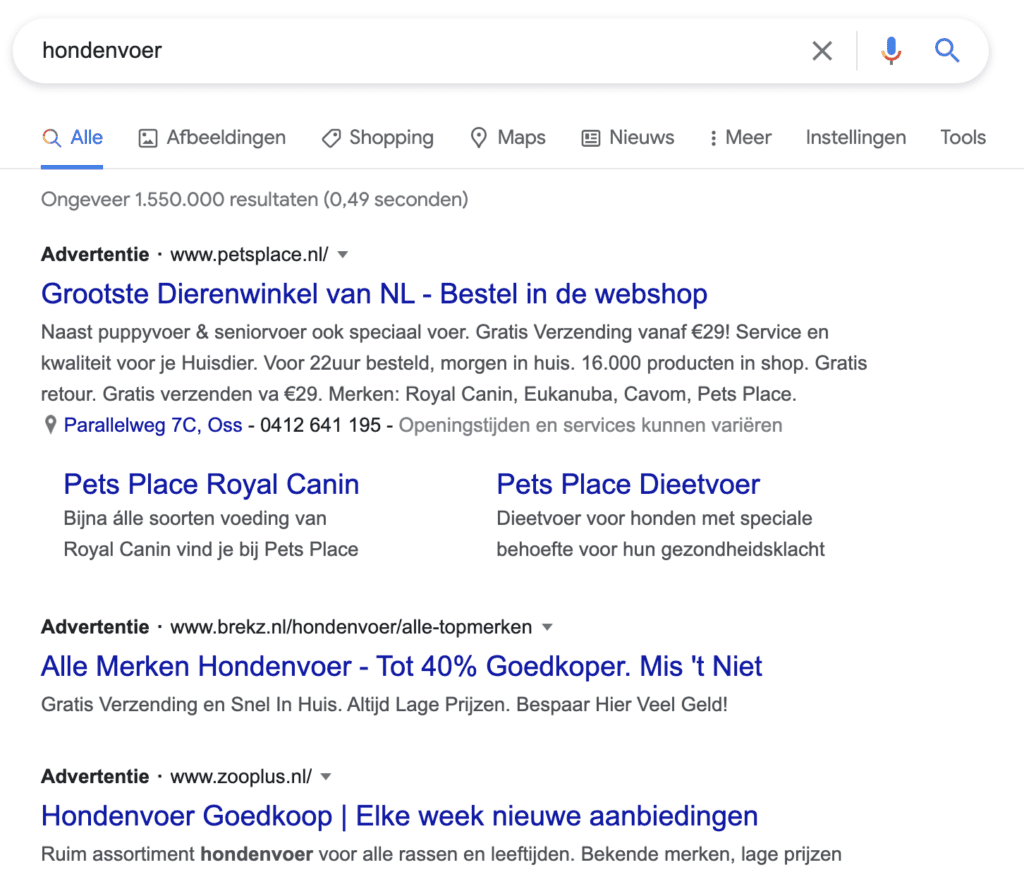
Task: Open the Parallelweg 7C, Oss address link
Action: (153, 425)
